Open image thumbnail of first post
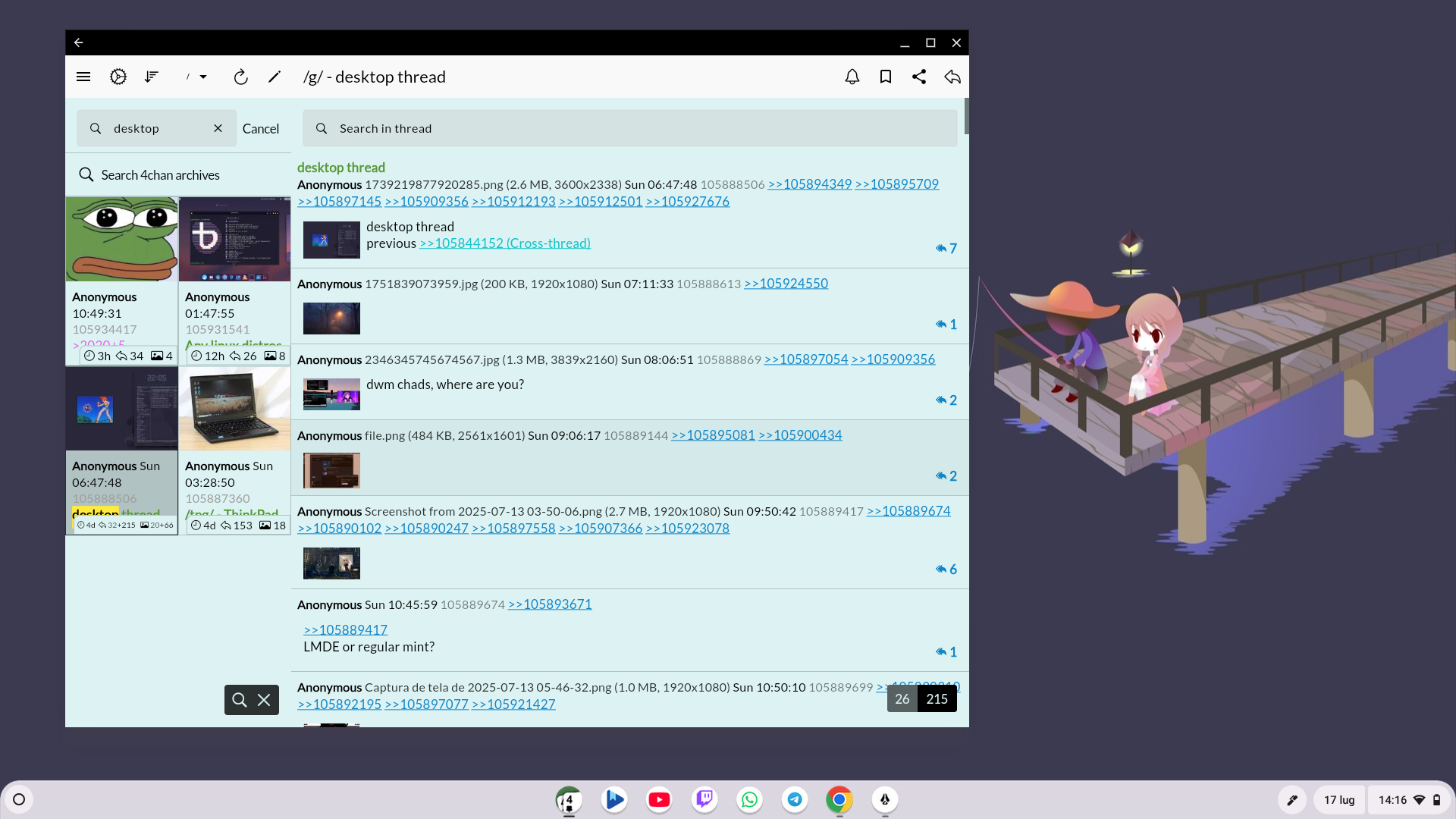 tap(331, 240)
